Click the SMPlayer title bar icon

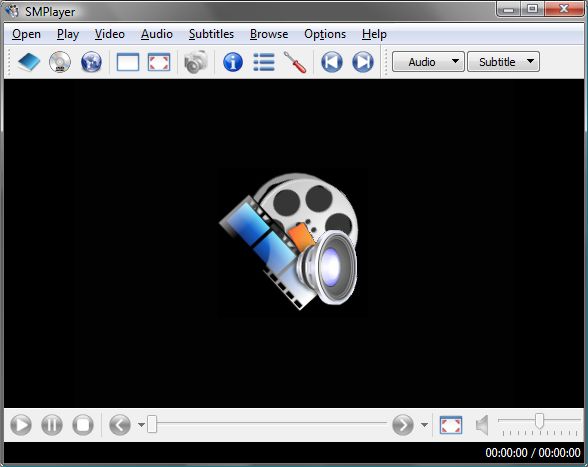12,11
